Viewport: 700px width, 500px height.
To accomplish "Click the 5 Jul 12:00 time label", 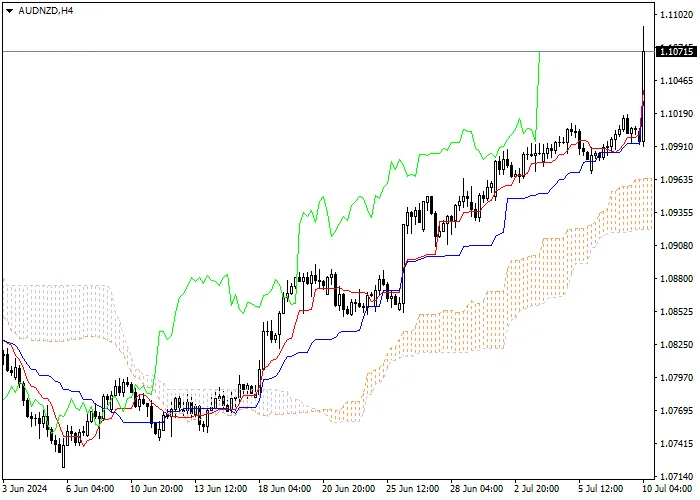I will tap(601, 489).
